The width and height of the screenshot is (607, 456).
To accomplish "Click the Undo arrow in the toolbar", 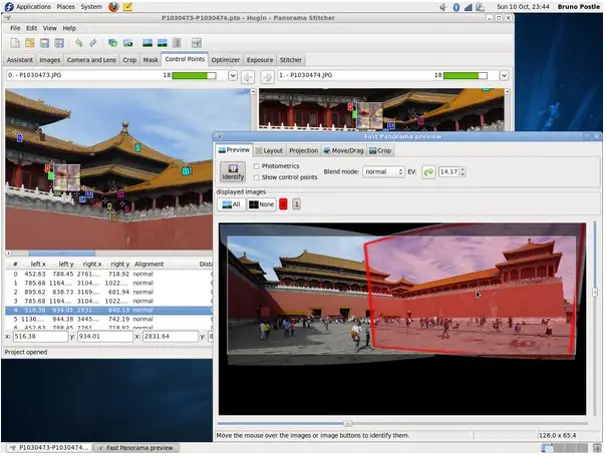I will 79,43.
